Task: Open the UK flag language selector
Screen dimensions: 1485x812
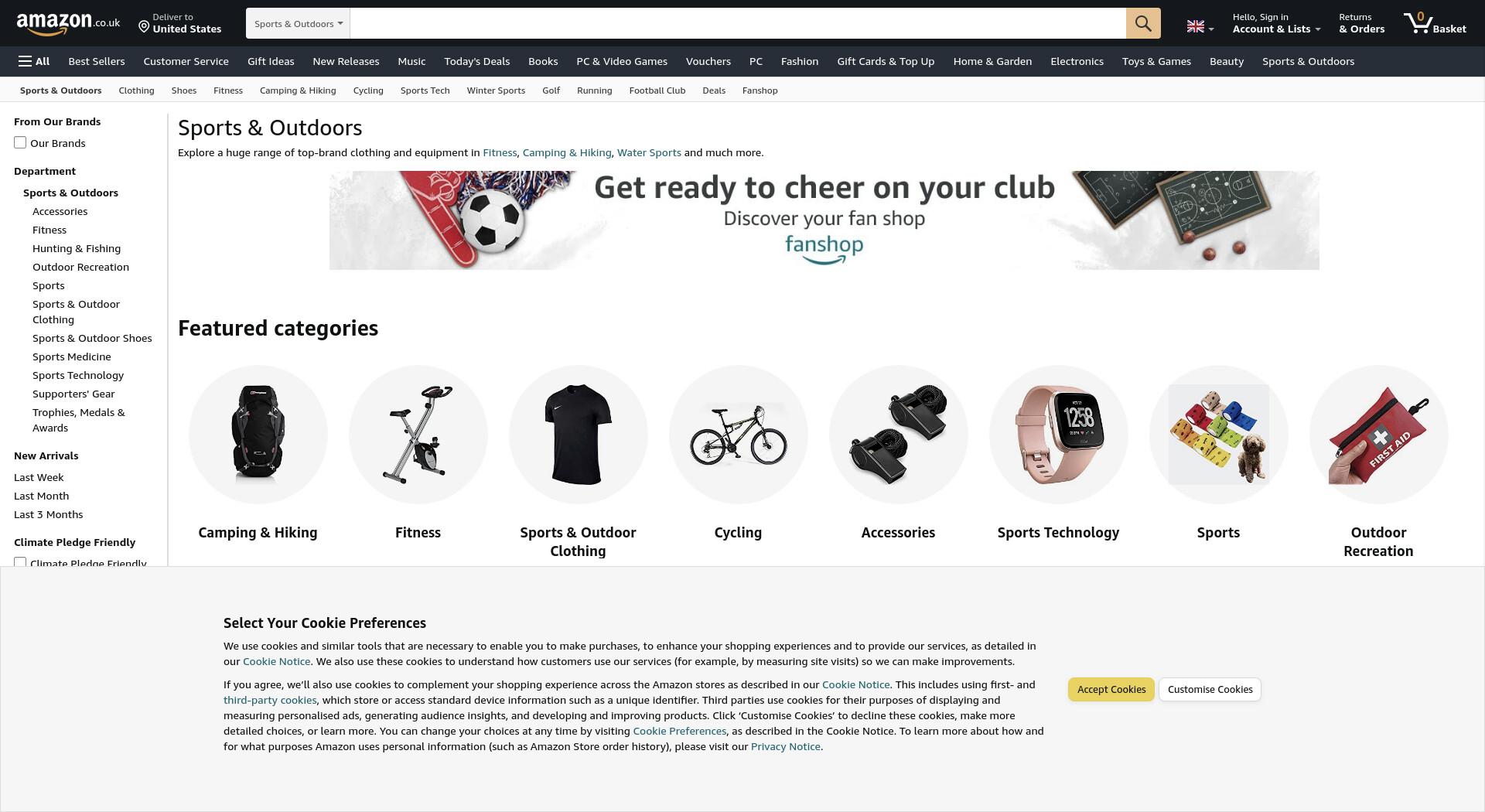Action: click(x=1200, y=27)
